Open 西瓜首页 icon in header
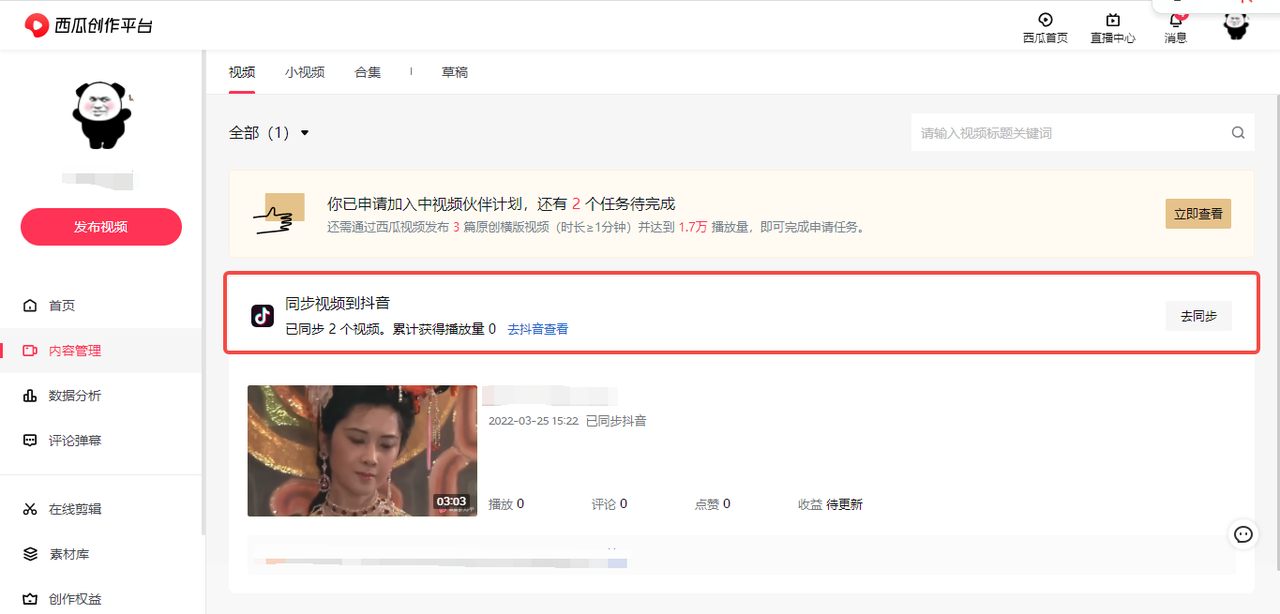Screen dimensions: 1280x614 pyautogui.click(x=1045, y=20)
